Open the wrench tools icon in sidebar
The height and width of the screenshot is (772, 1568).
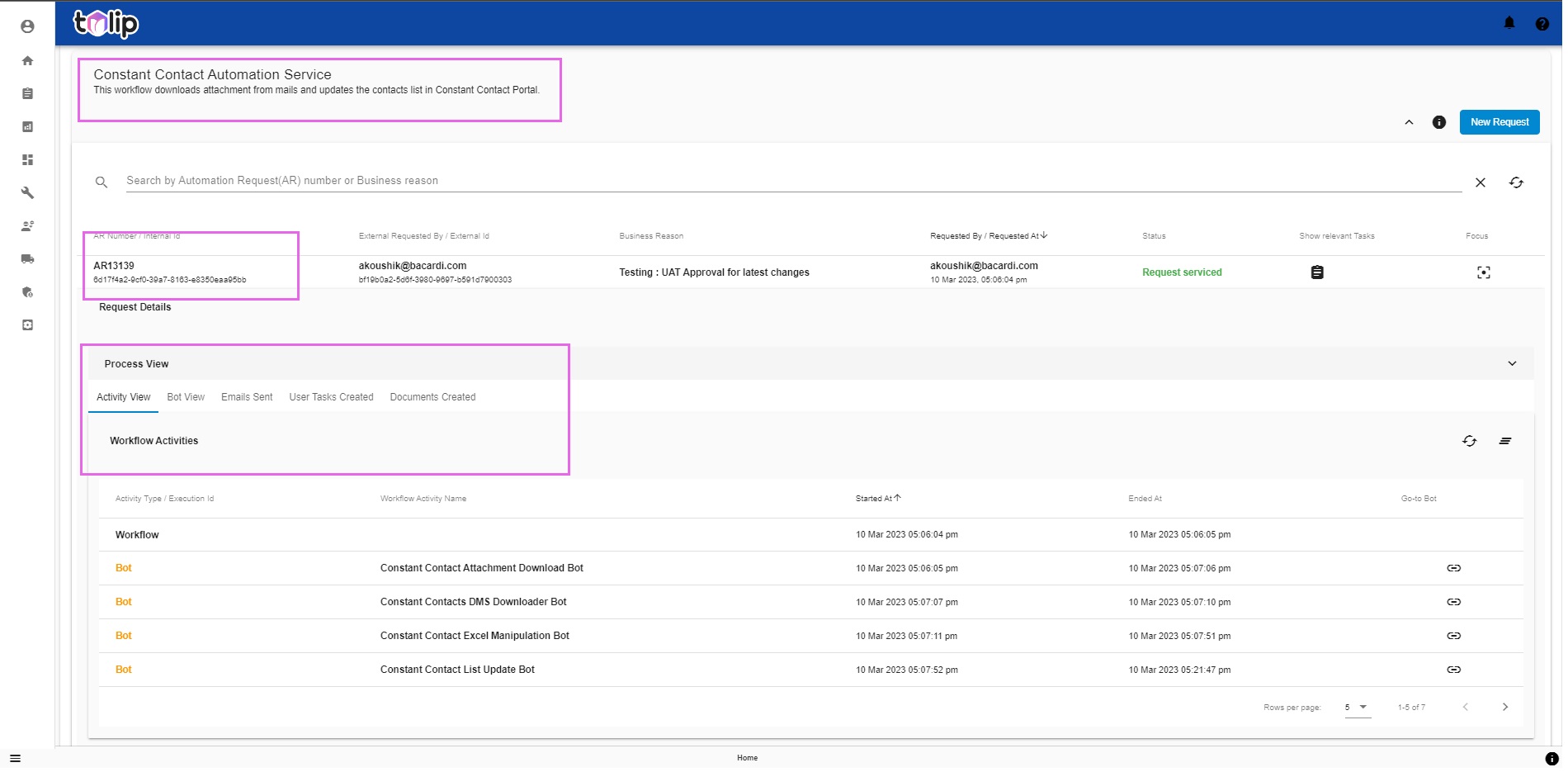(x=27, y=192)
